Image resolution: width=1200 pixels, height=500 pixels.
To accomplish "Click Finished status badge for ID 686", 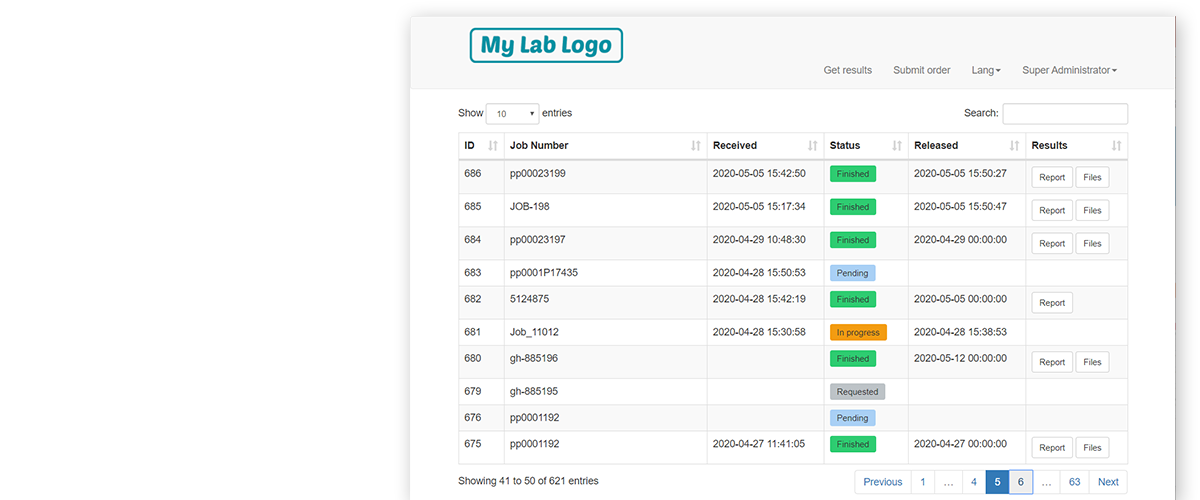I will 853,174.
